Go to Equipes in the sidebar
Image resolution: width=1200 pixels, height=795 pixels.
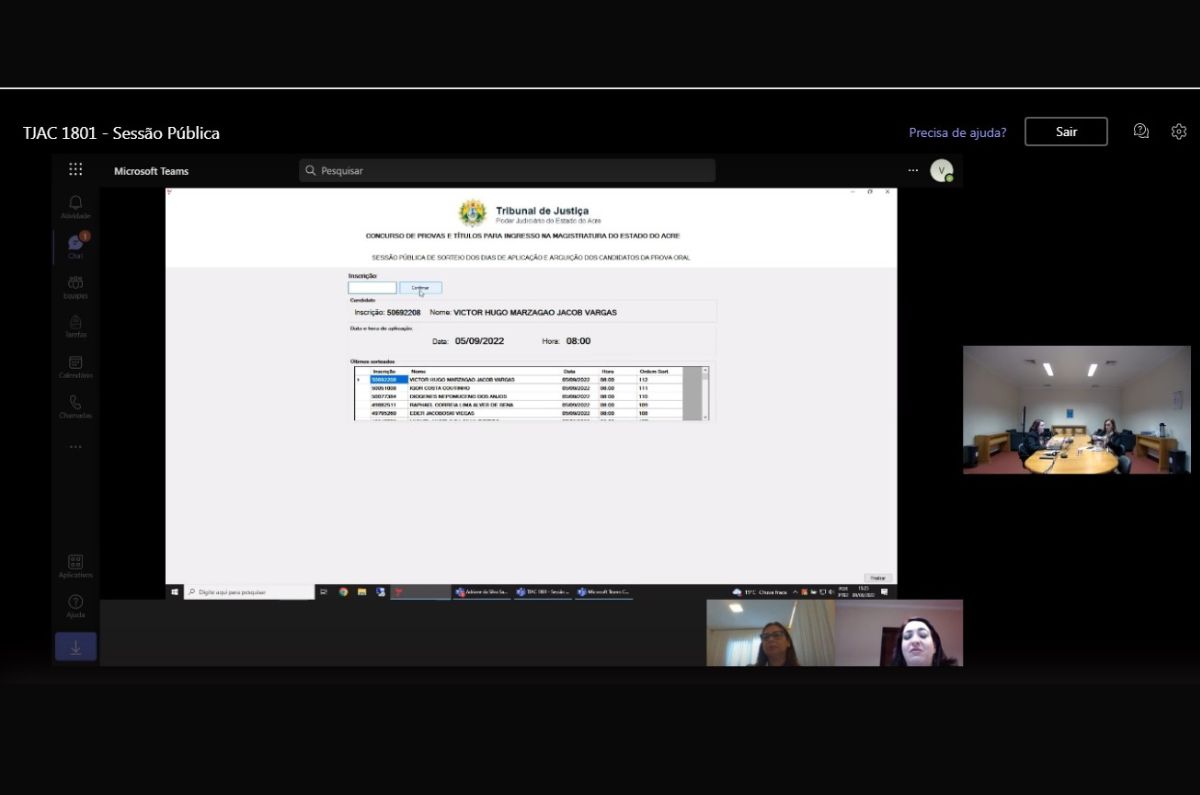(x=76, y=286)
